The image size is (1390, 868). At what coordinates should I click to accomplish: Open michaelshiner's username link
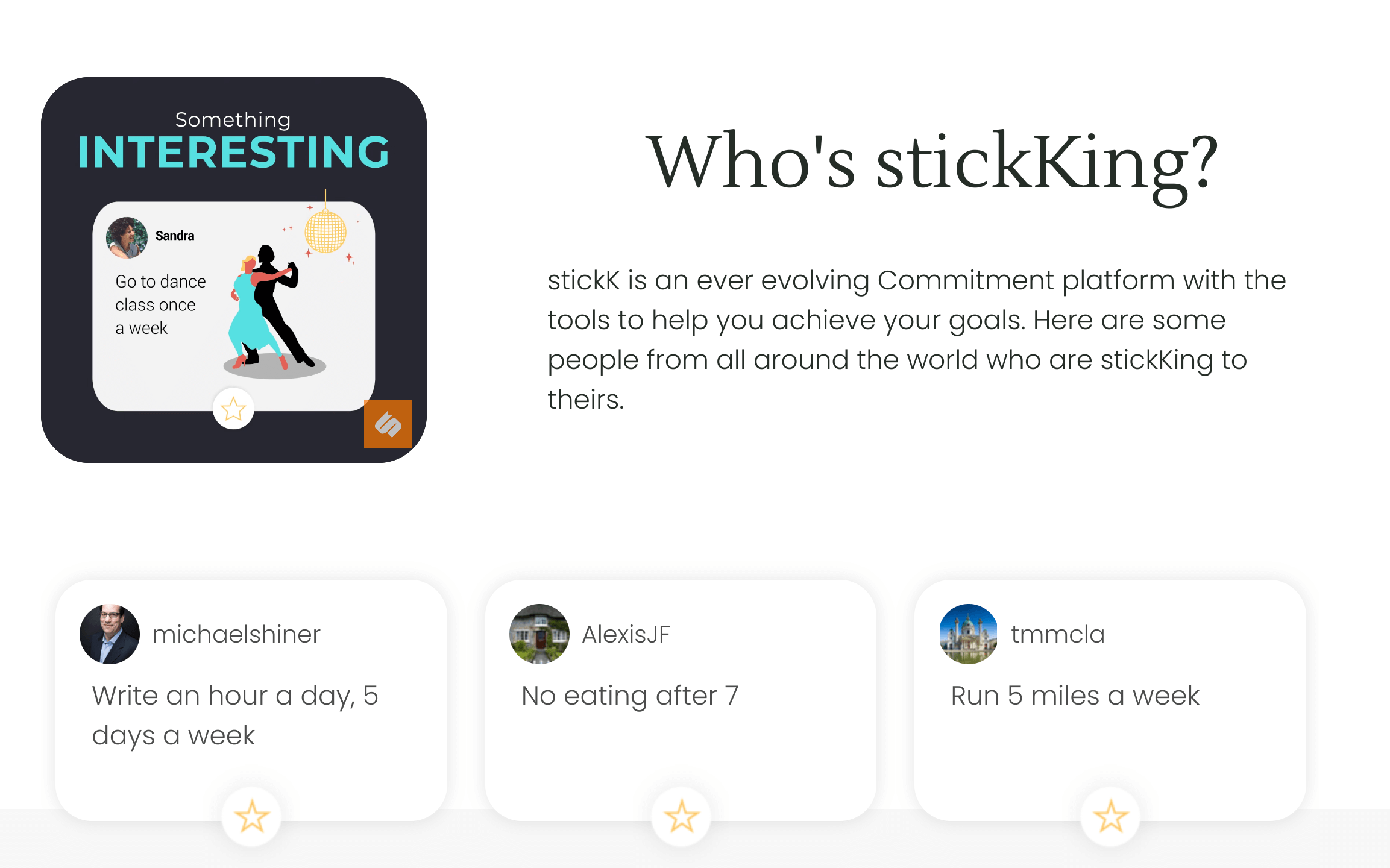pyautogui.click(x=236, y=634)
